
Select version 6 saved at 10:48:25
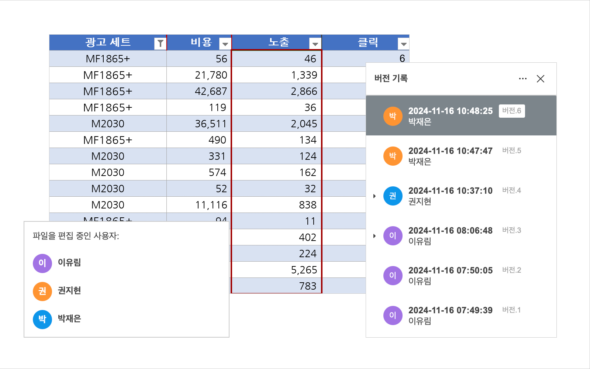pyautogui.click(x=461, y=115)
